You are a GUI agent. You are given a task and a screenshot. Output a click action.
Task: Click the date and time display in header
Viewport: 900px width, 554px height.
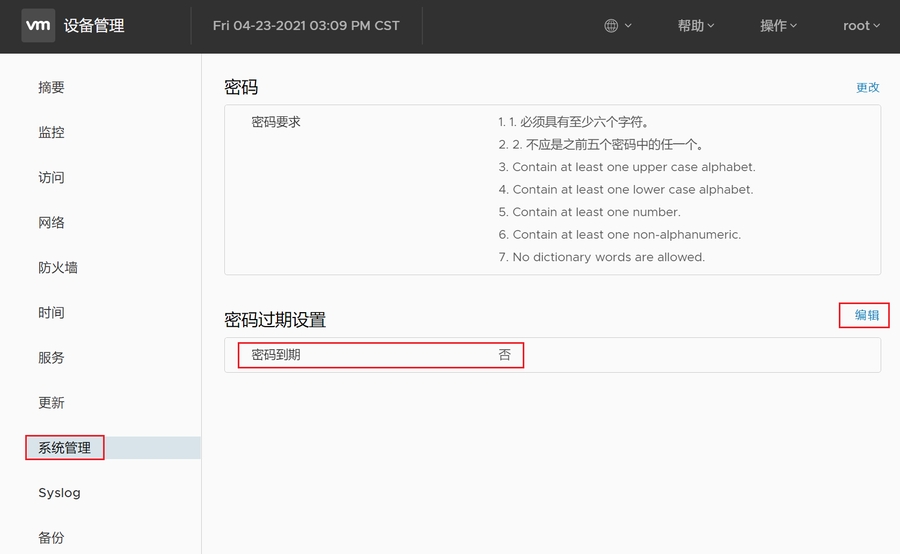[x=306, y=26]
